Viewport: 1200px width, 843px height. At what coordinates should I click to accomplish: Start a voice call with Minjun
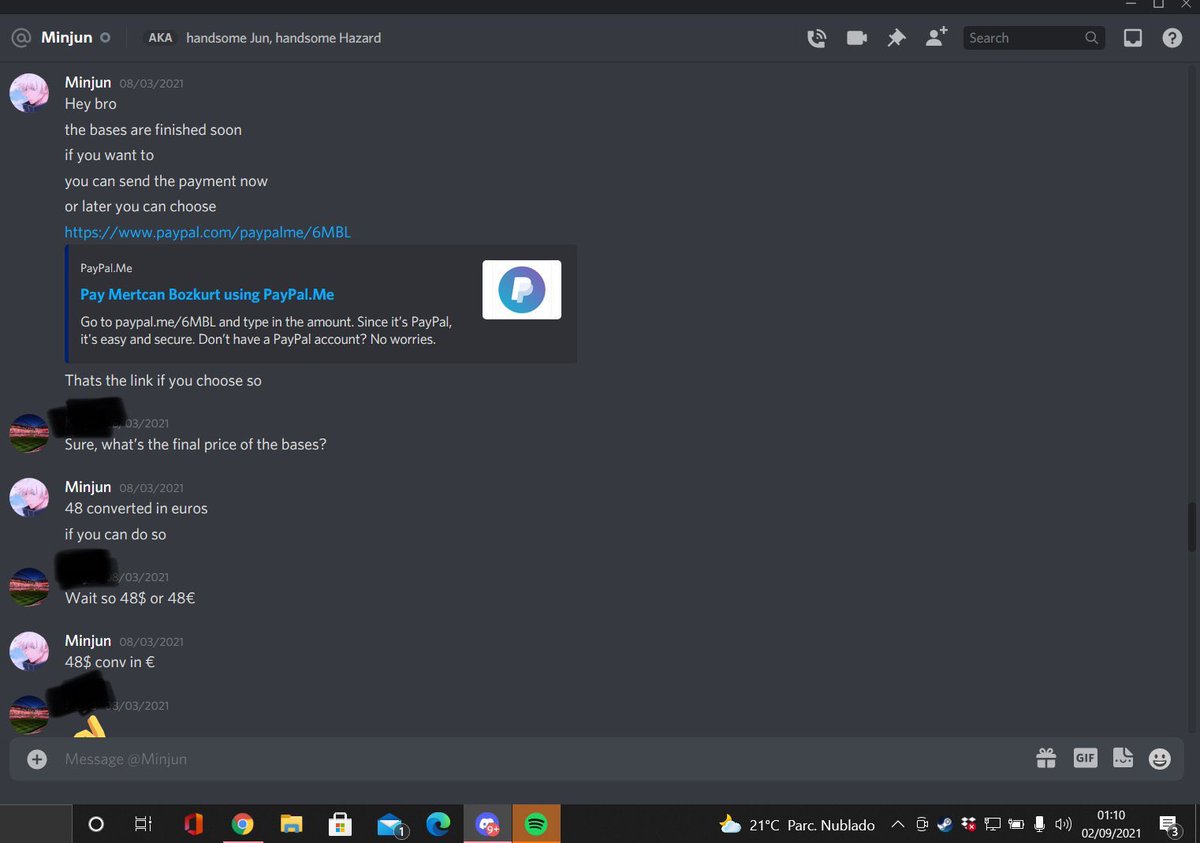click(x=817, y=38)
